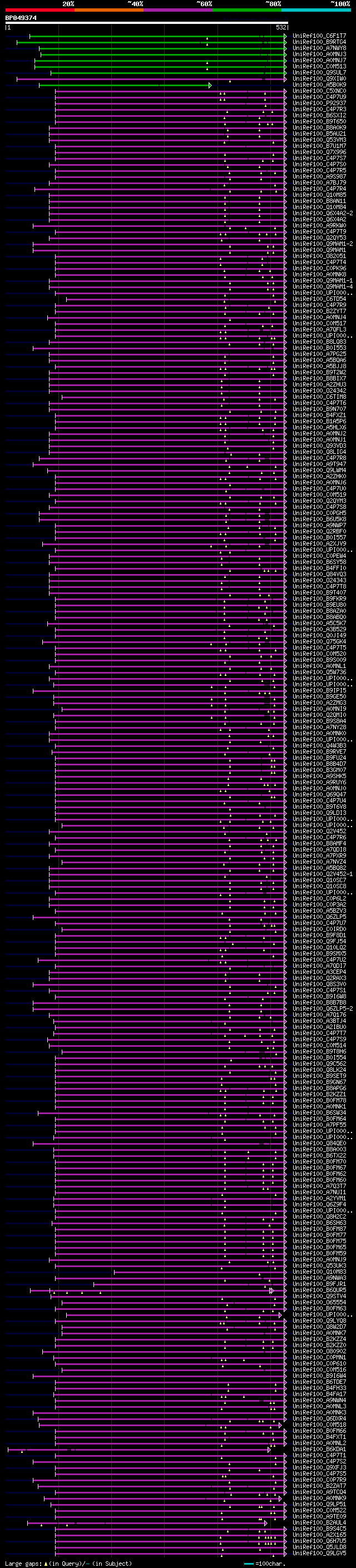Select label UniRef100_B6KDA1

[x=319, y=1449]
